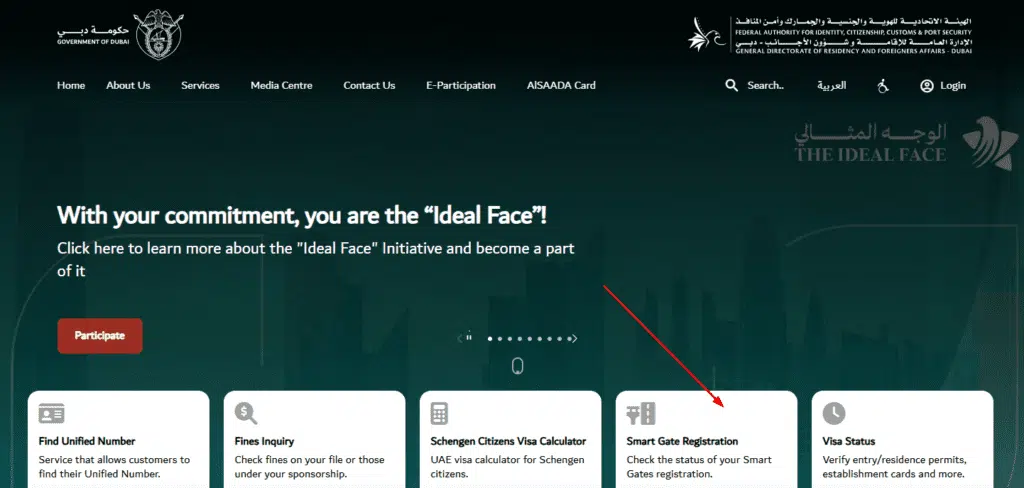Click "UAE visa calculator for Schengen citizens" text
Viewport: 1024px width, 488px height.
coord(507,466)
